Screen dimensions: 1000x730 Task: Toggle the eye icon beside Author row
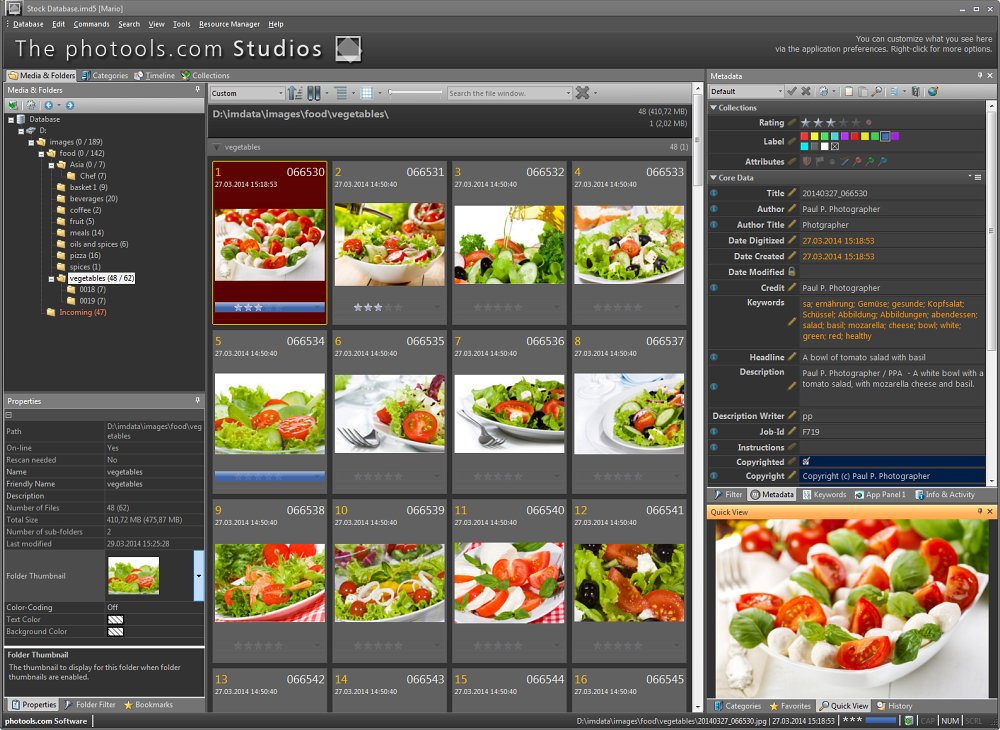tap(714, 208)
